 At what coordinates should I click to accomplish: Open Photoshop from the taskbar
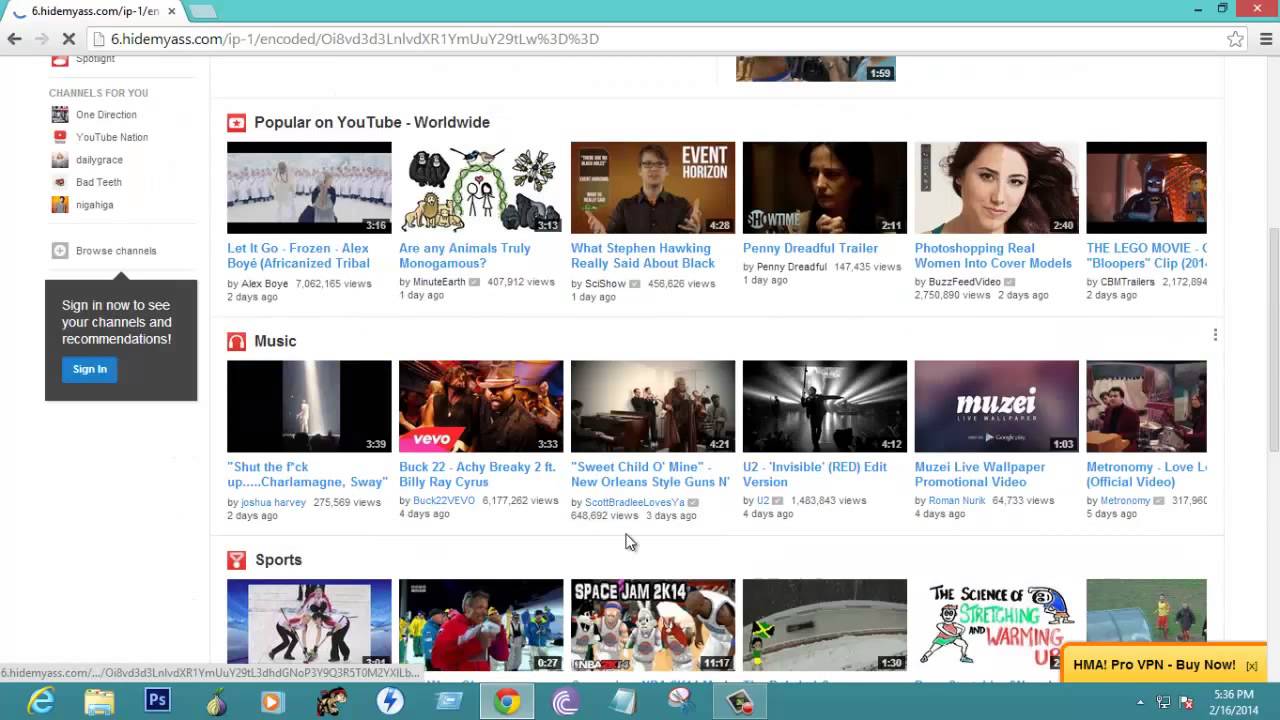[x=157, y=701]
